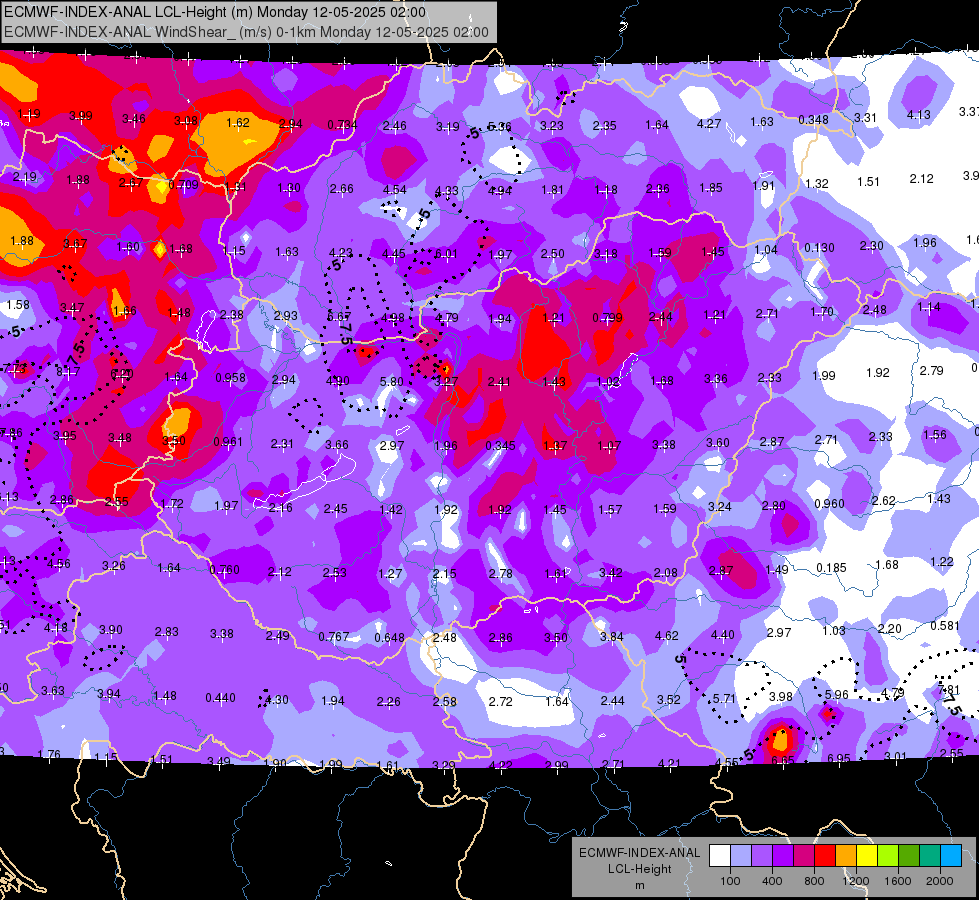Image resolution: width=979 pixels, height=900 pixels.
Task: Click the wind shear value 6.01
Action: (x=446, y=254)
